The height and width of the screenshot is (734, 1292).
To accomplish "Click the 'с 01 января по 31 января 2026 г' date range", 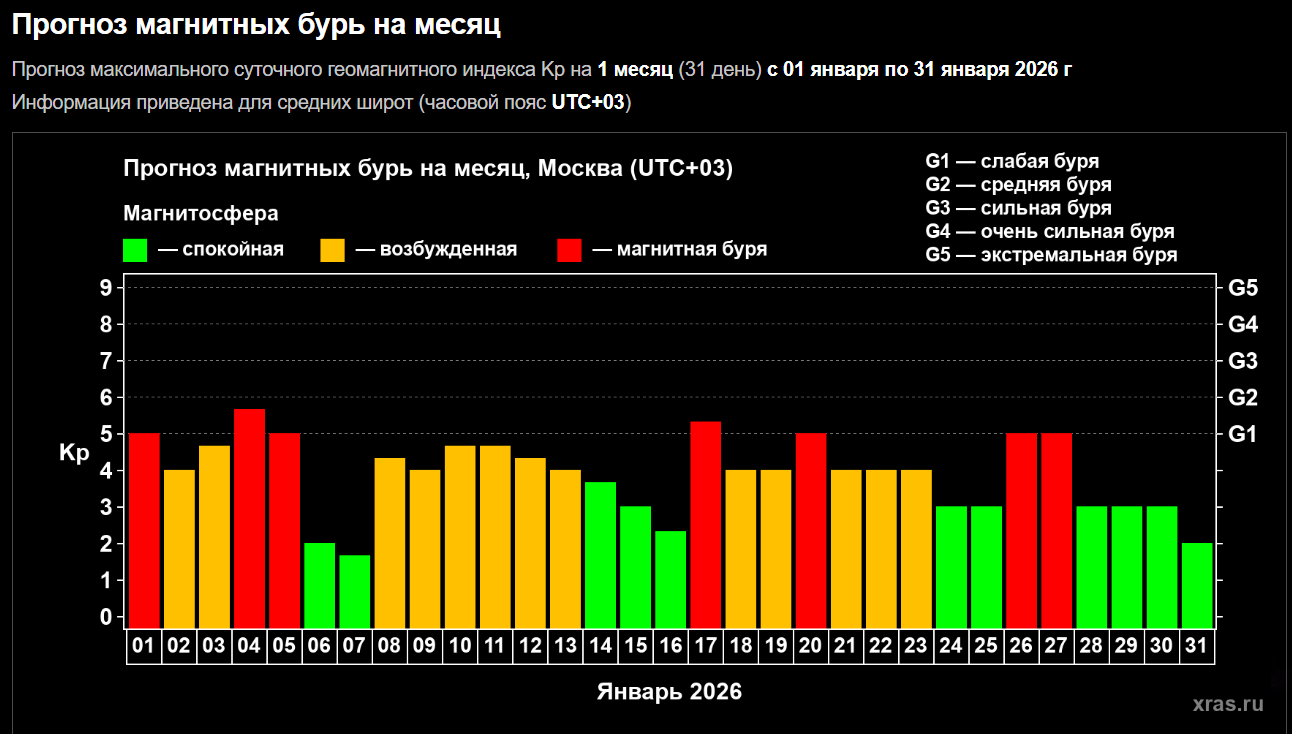I will coord(920,70).
